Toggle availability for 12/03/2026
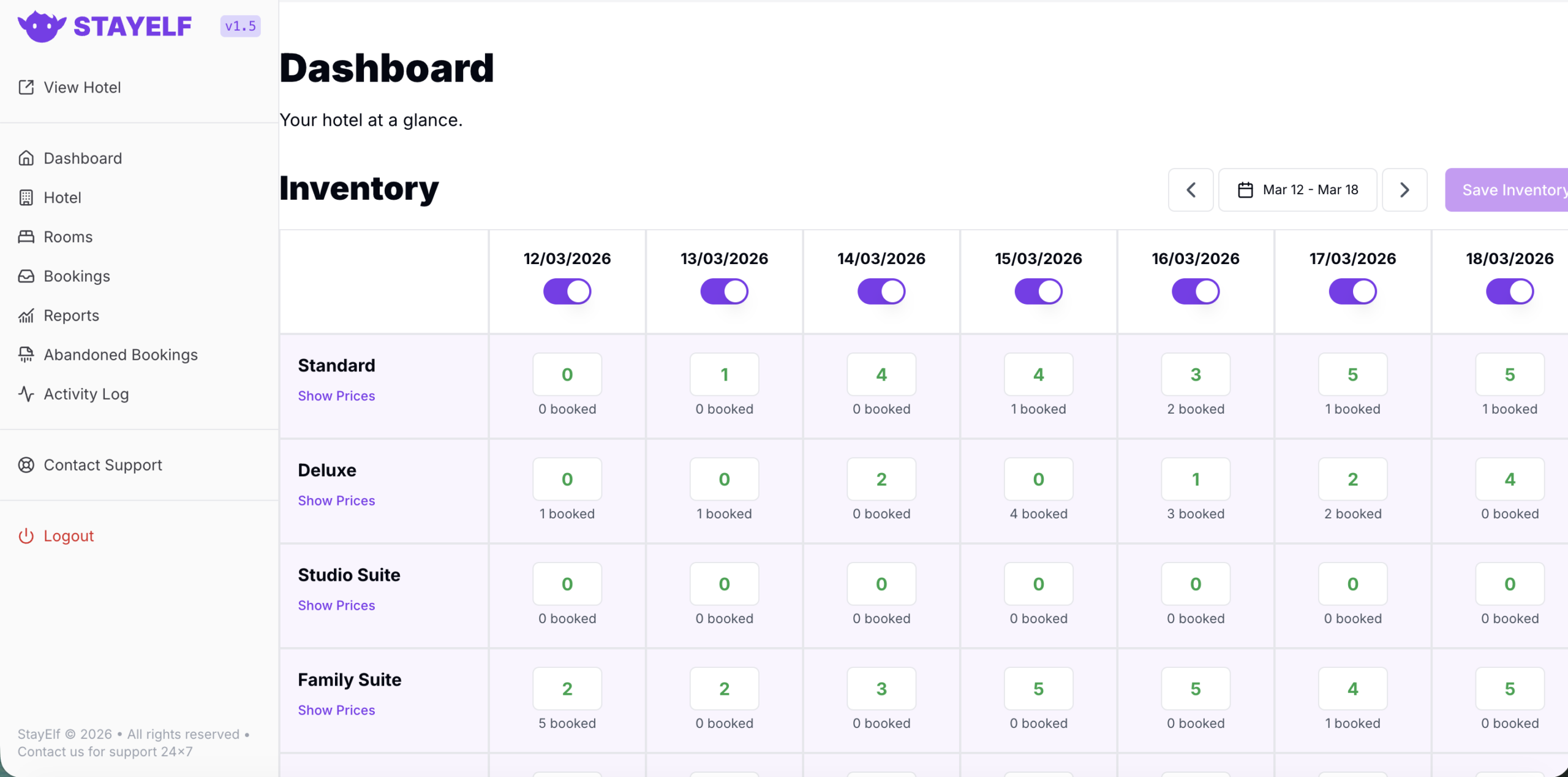Screen dimensions: 1568x777 tap(567, 292)
